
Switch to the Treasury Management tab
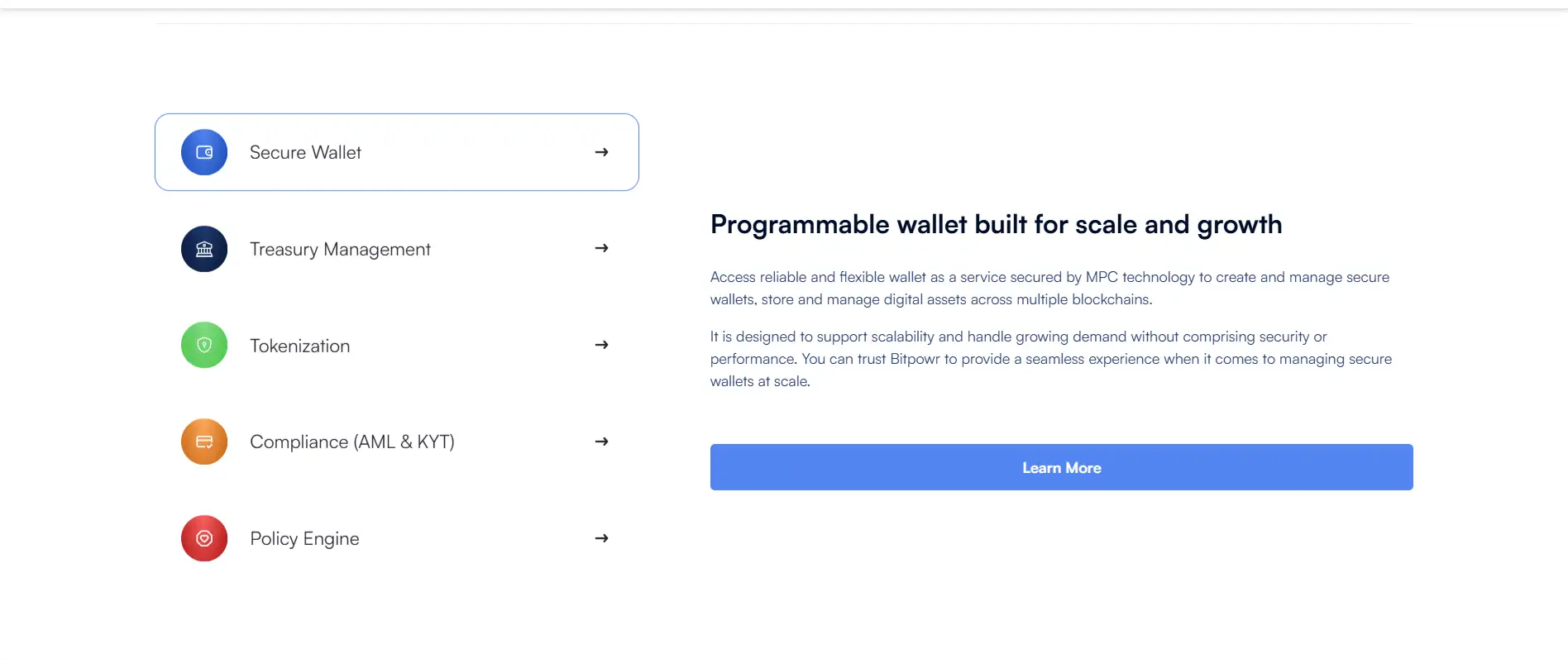coord(340,250)
